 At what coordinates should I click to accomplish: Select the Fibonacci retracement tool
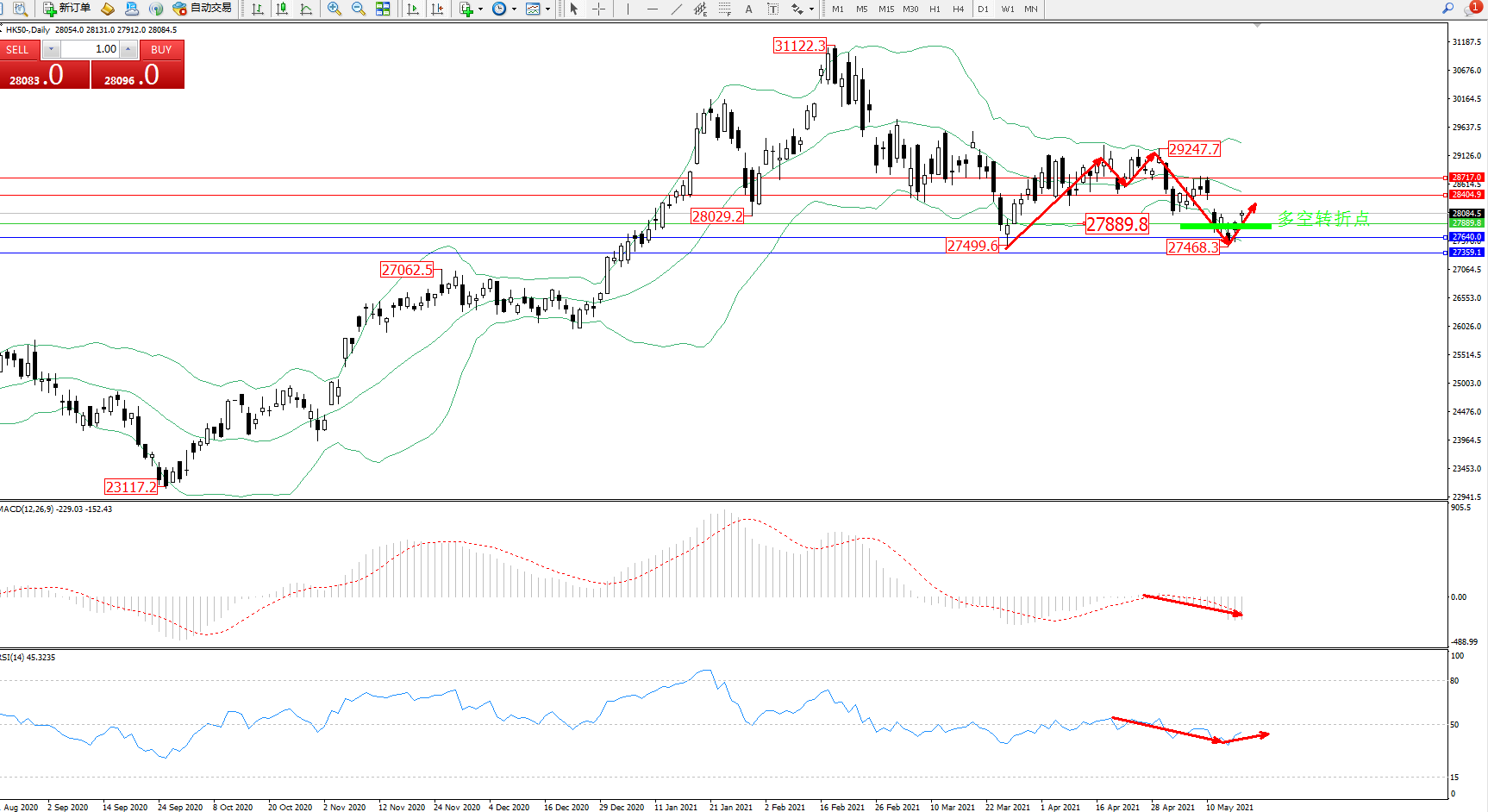pyautogui.click(x=725, y=9)
